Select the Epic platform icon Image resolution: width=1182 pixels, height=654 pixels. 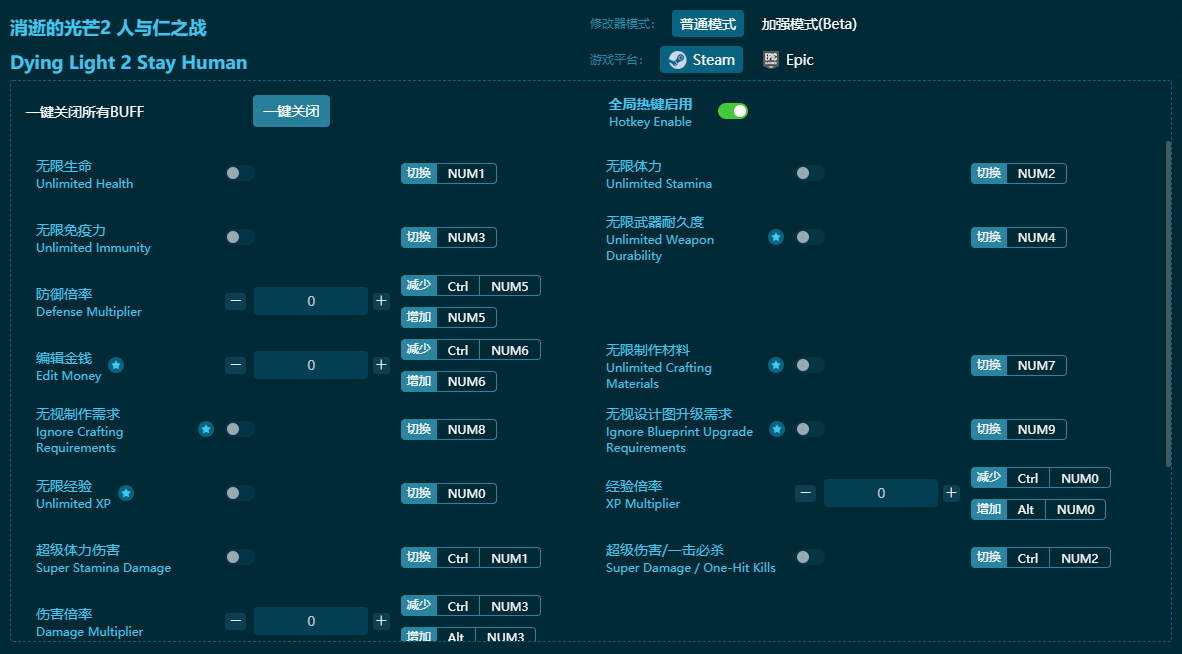(771, 60)
